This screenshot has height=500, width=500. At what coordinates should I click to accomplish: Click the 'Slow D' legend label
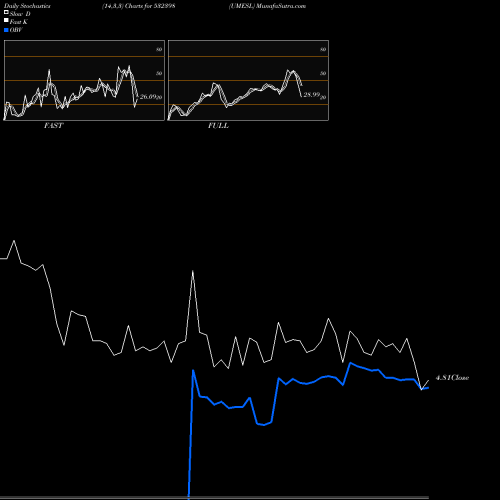[x=20, y=14]
